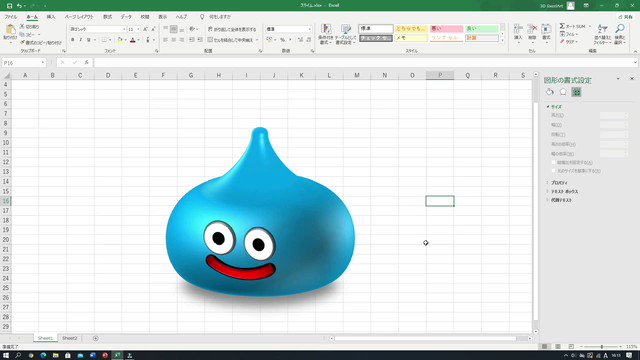Screen dimensions: 640x360
Task: Select the pink Bad (悪い) cell style
Action: point(447,29)
